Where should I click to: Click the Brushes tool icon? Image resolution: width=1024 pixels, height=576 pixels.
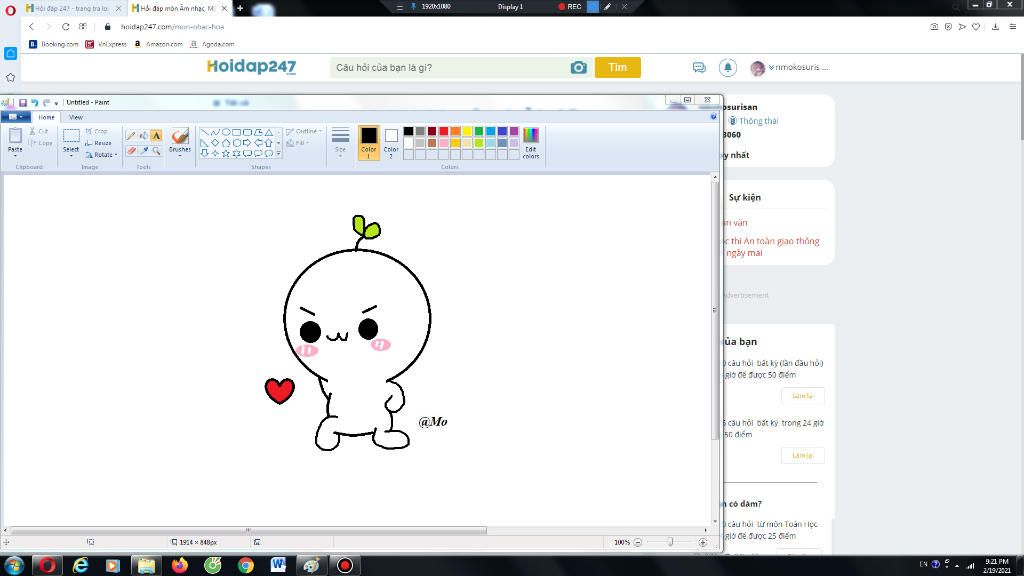[x=180, y=136]
